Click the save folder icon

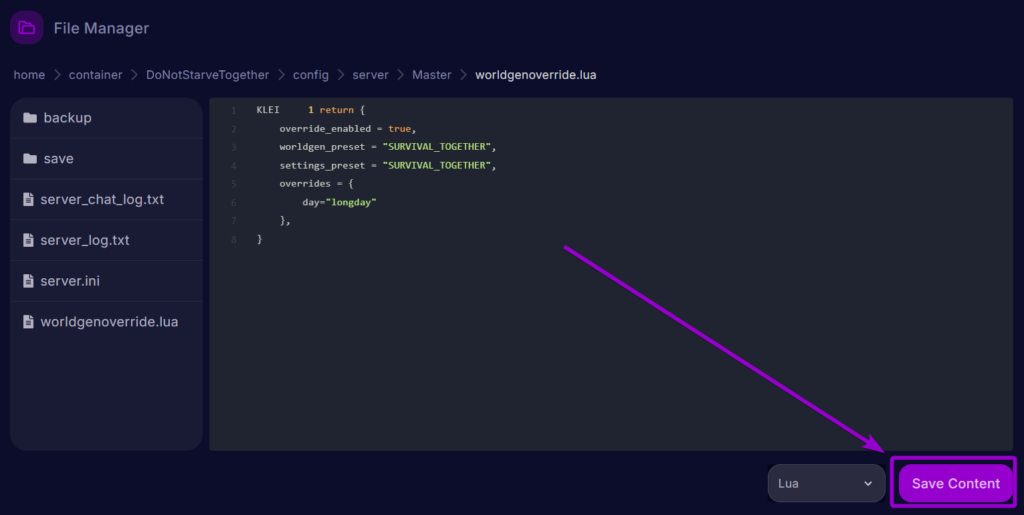(29, 159)
